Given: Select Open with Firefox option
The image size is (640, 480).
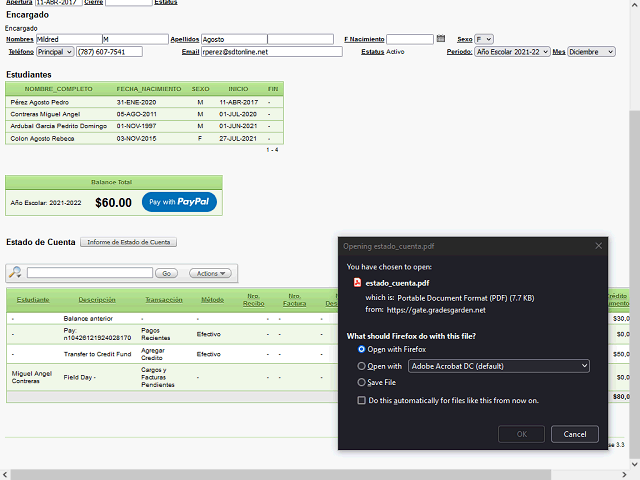Looking at the screenshot, I should (362, 349).
